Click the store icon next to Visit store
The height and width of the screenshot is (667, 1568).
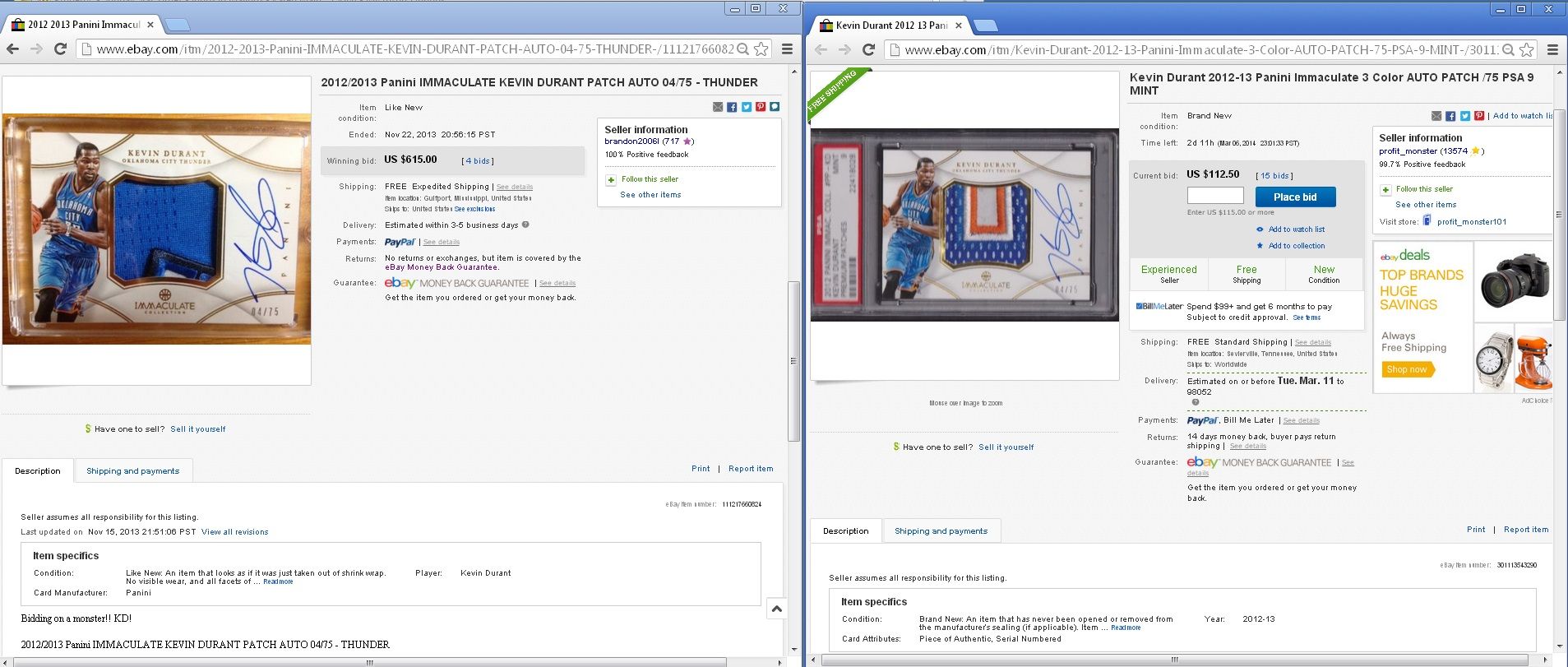1427,220
